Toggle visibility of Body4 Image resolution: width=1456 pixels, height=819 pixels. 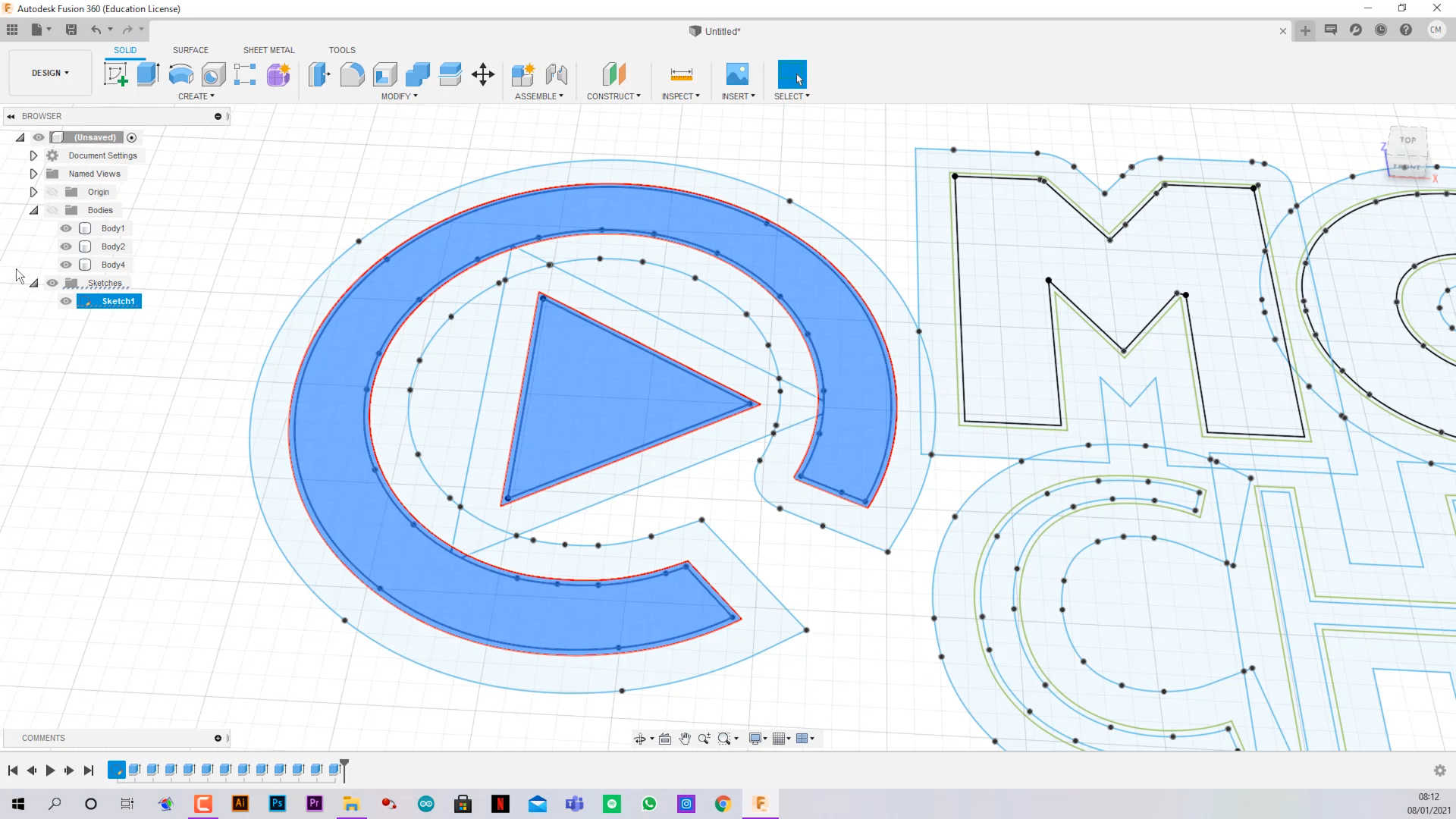[x=66, y=265]
